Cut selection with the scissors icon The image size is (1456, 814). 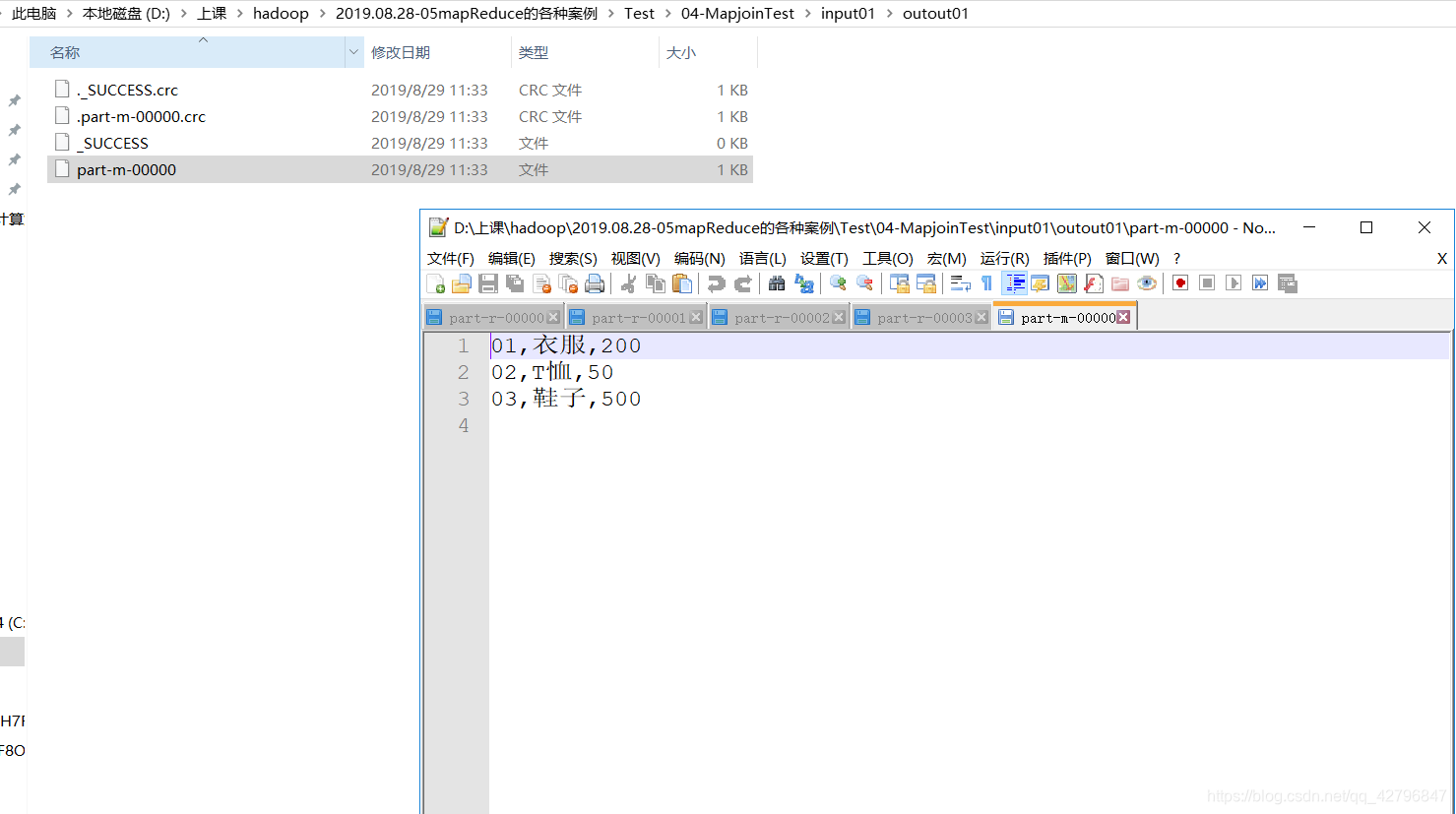tap(628, 283)
